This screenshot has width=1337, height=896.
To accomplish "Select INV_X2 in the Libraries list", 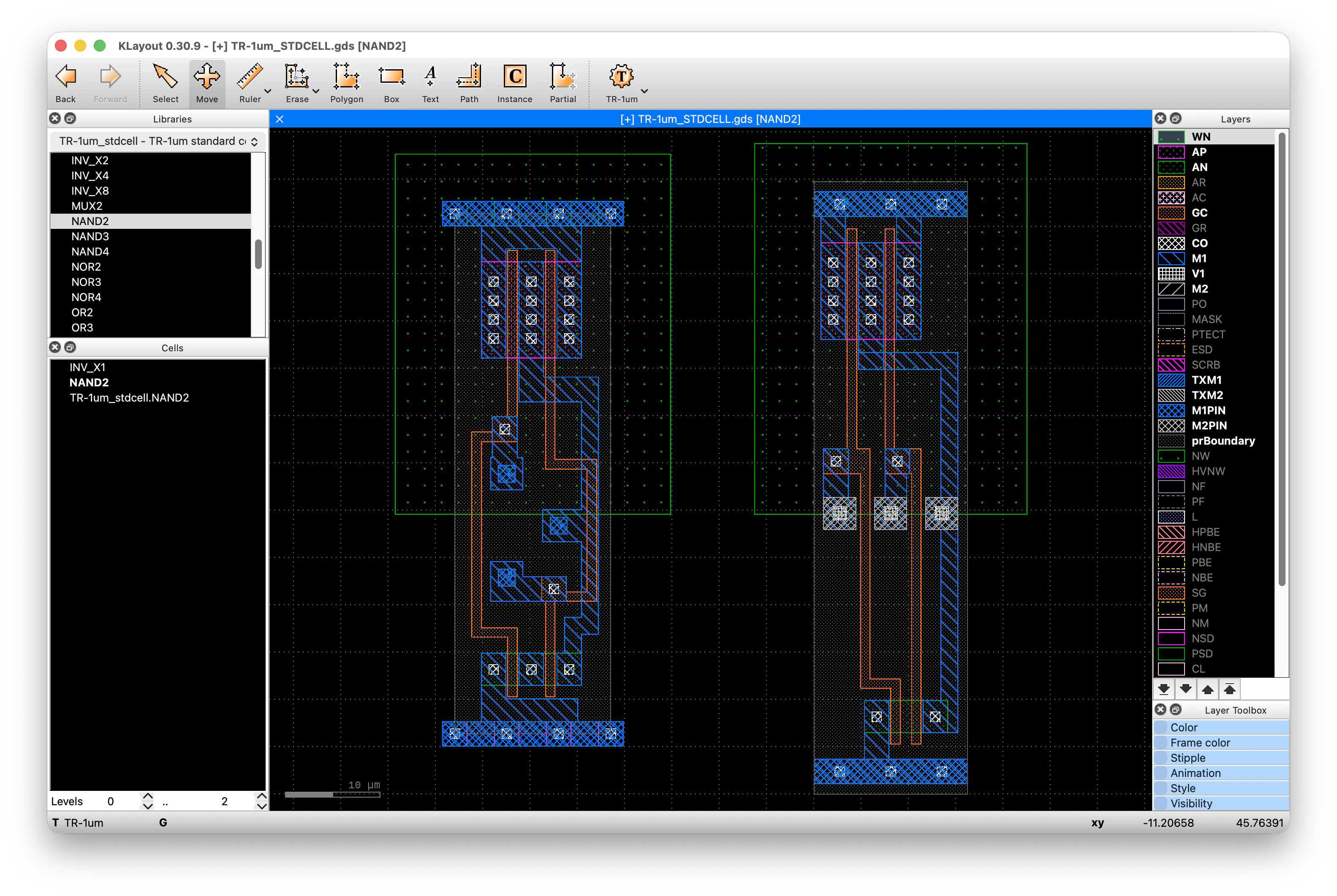I will pyautogui.click(x=151, y=160).
